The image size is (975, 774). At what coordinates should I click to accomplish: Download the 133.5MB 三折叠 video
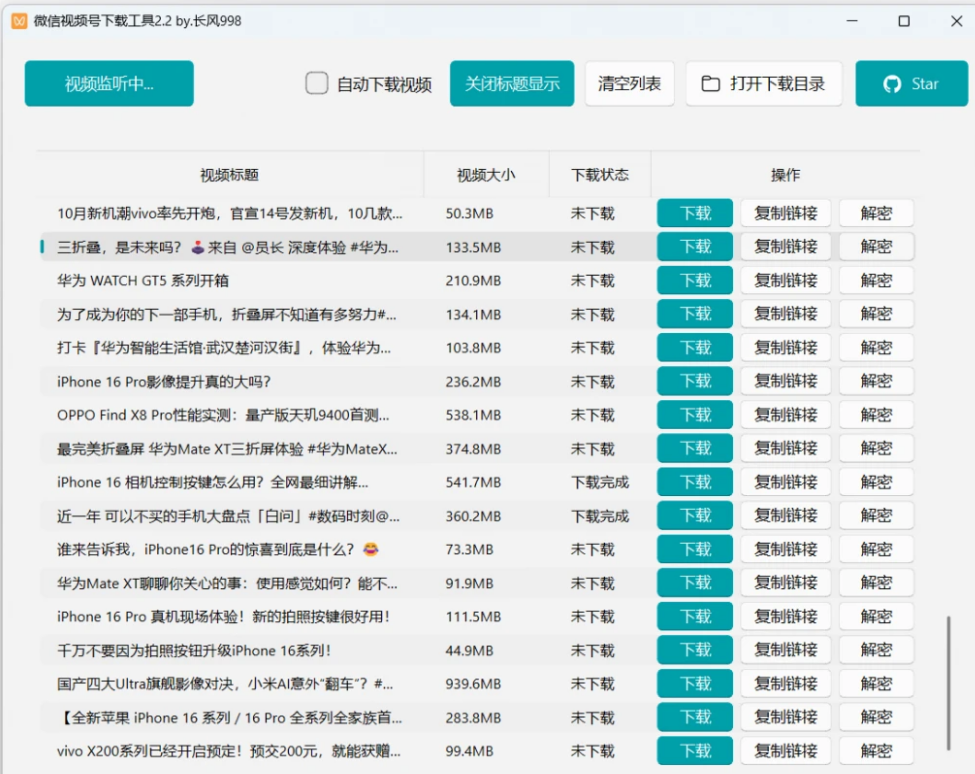coord(695,247)
